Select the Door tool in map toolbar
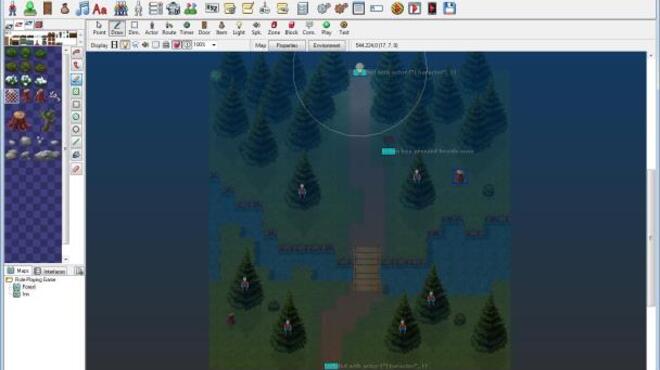This screenshot has height=370, width=660. click(204, 28)
